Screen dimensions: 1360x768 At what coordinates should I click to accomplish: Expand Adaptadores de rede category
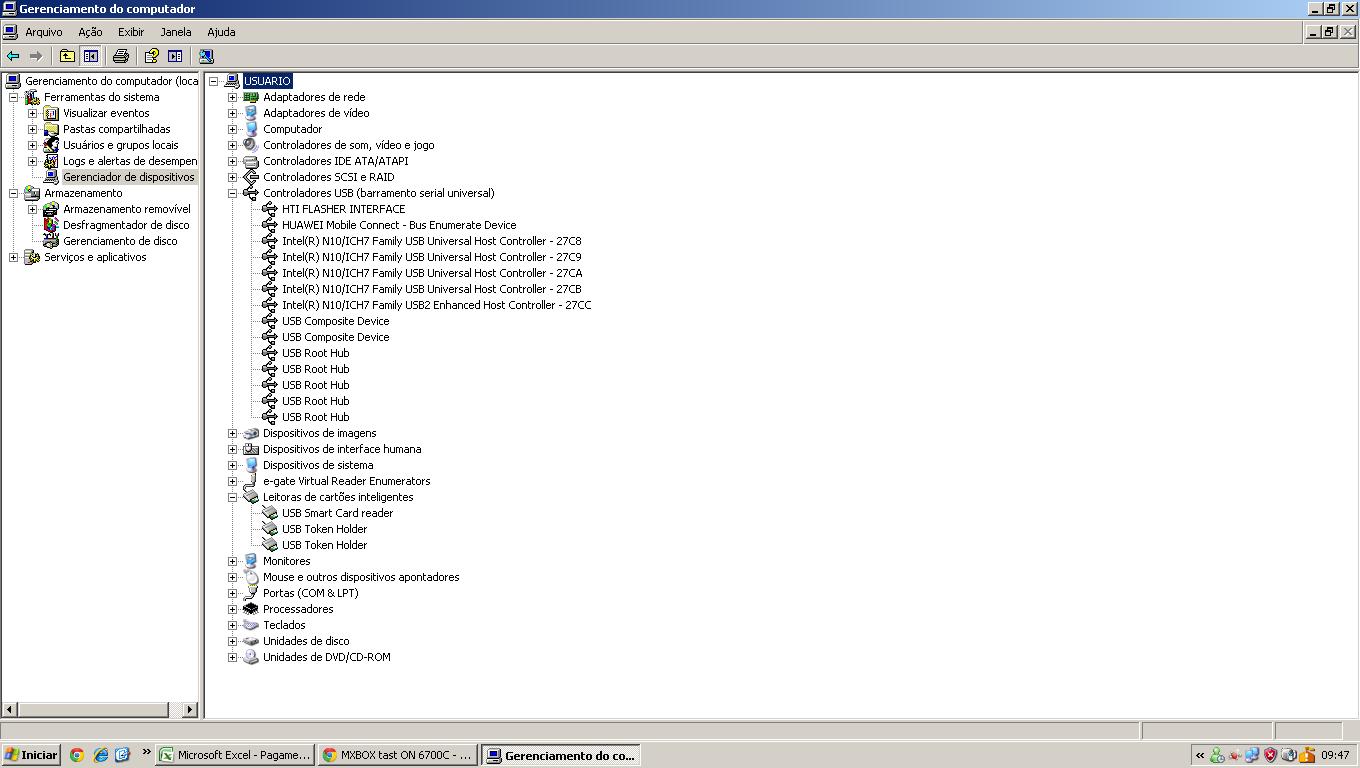coord(233,97)
